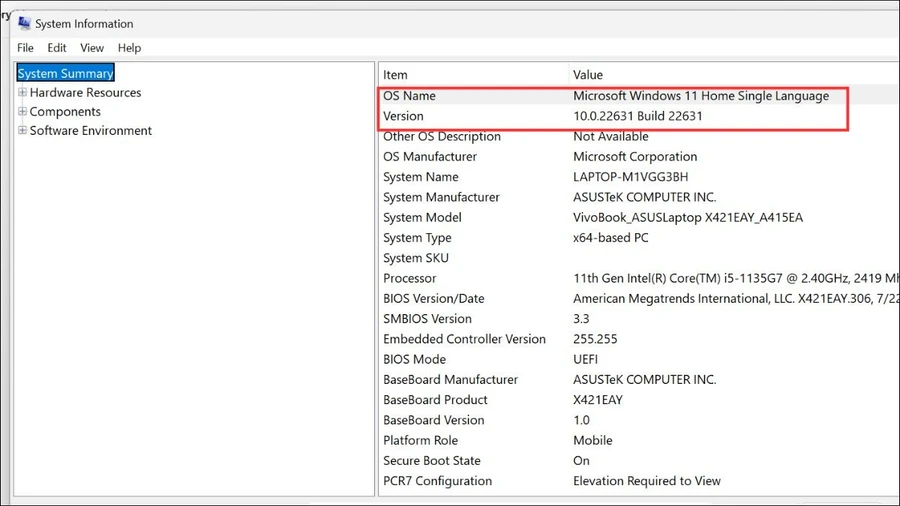Viewport: 900px width, 506px height.
Task: Select the Other OS Description row
Action: tap(442, 137)
